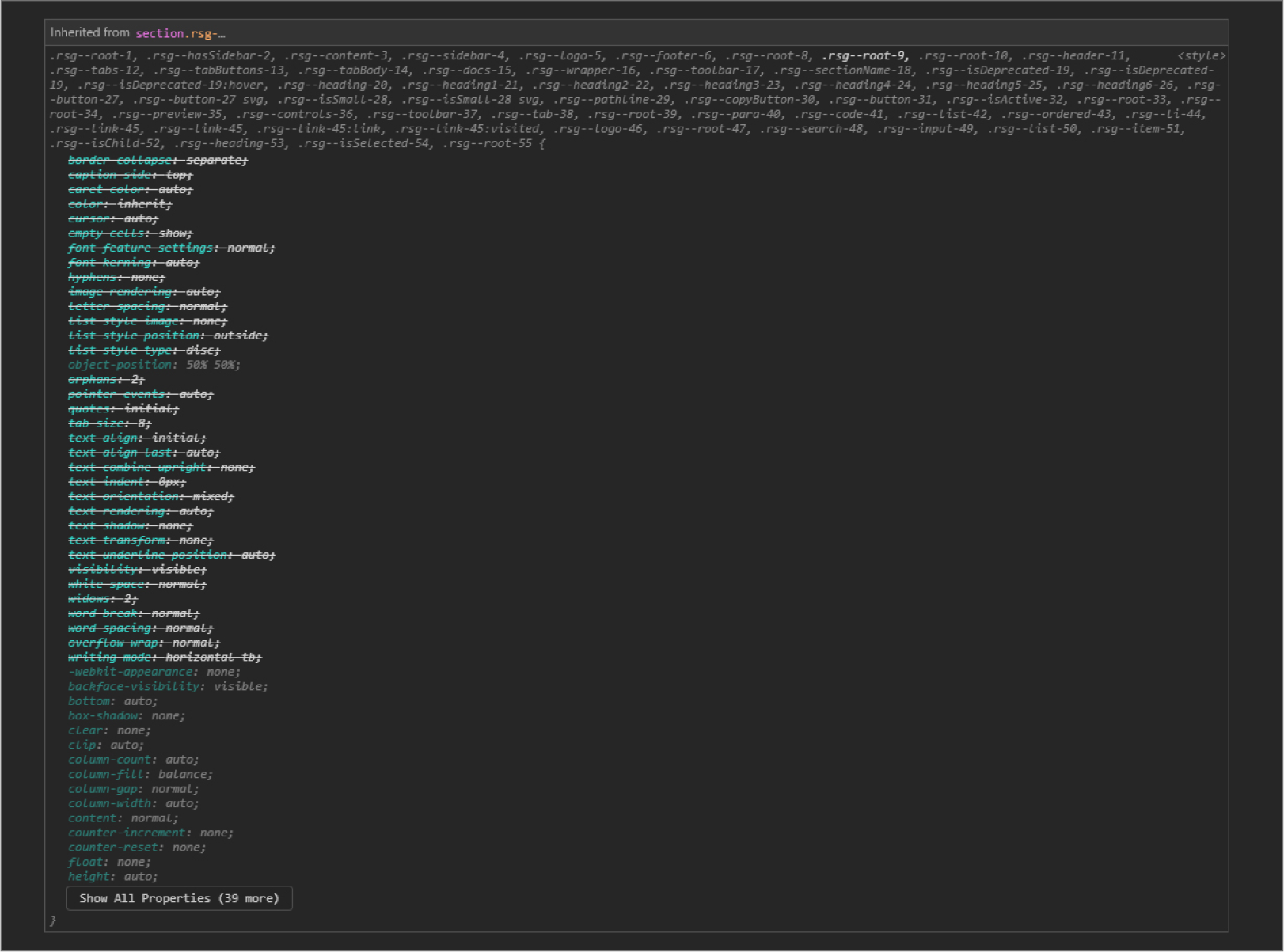Click the list-style-type: disc line

pos(144,351)
